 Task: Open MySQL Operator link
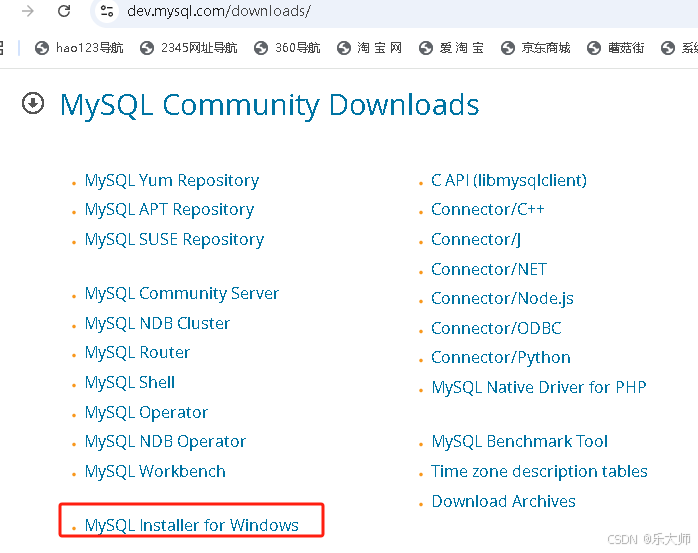146,413
